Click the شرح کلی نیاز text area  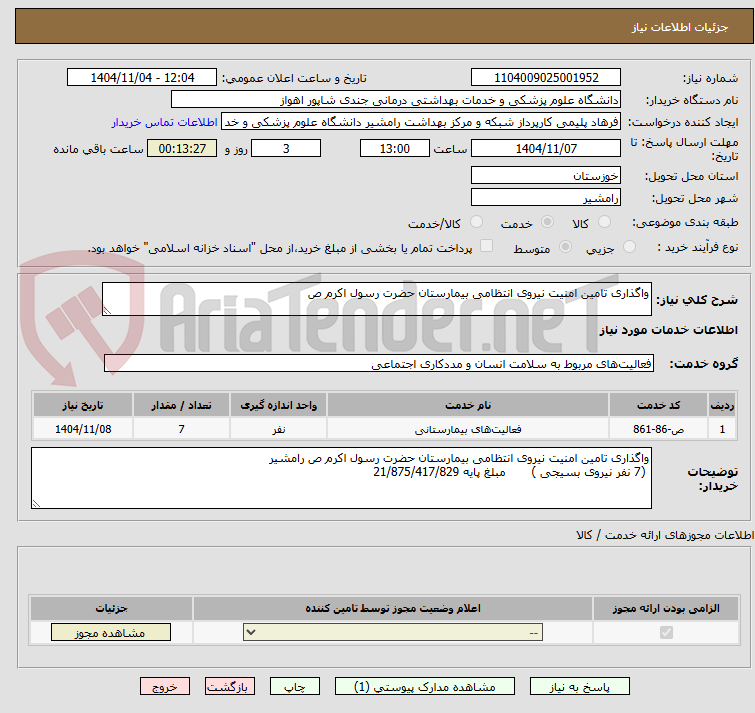377,299
